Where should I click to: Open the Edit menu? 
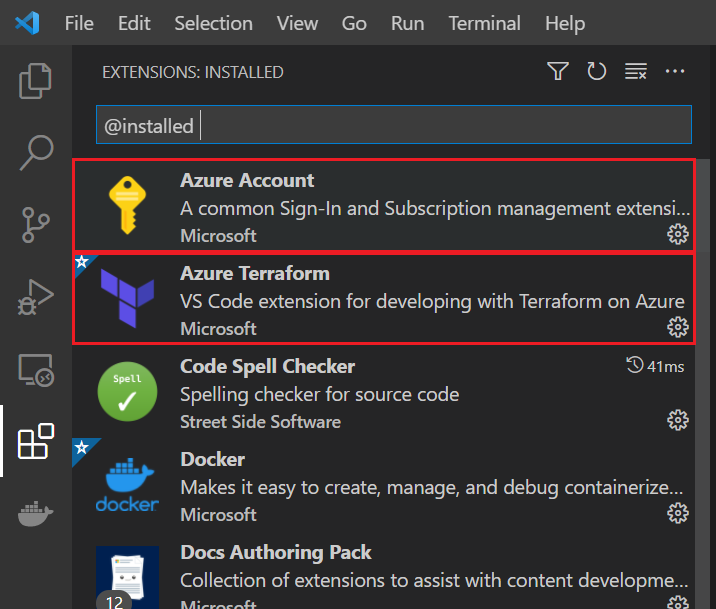coord(134,23)
